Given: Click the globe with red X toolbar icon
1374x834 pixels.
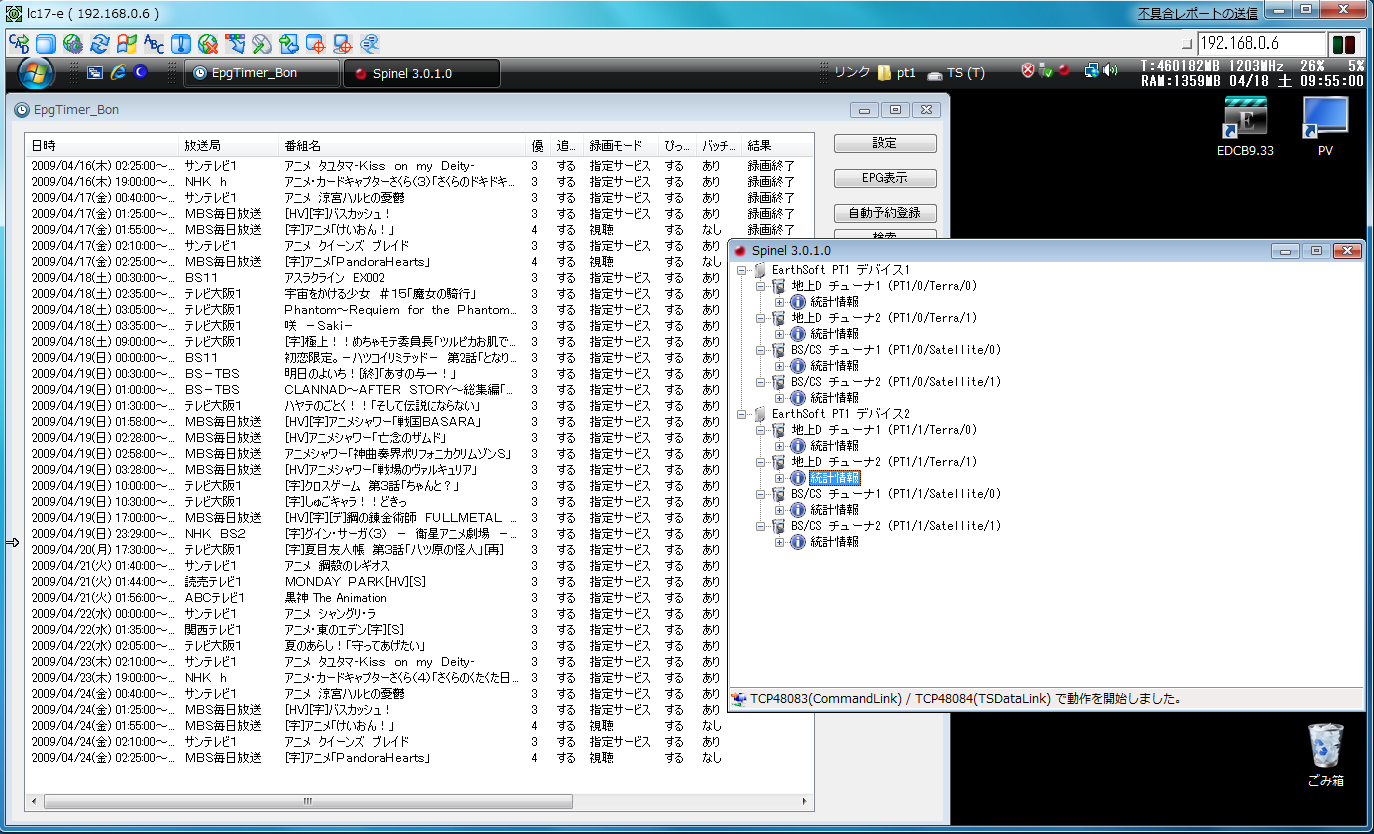Looking at the screenshot, I should (x=208, y=44).
